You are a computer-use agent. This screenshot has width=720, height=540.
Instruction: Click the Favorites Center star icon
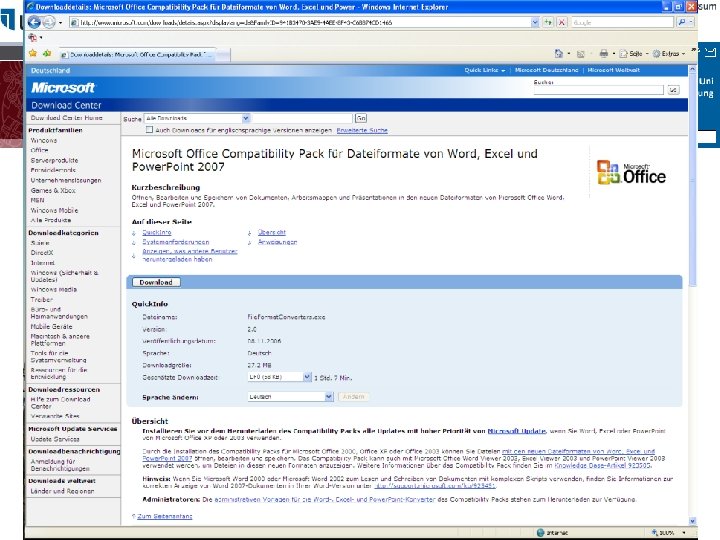33,53
